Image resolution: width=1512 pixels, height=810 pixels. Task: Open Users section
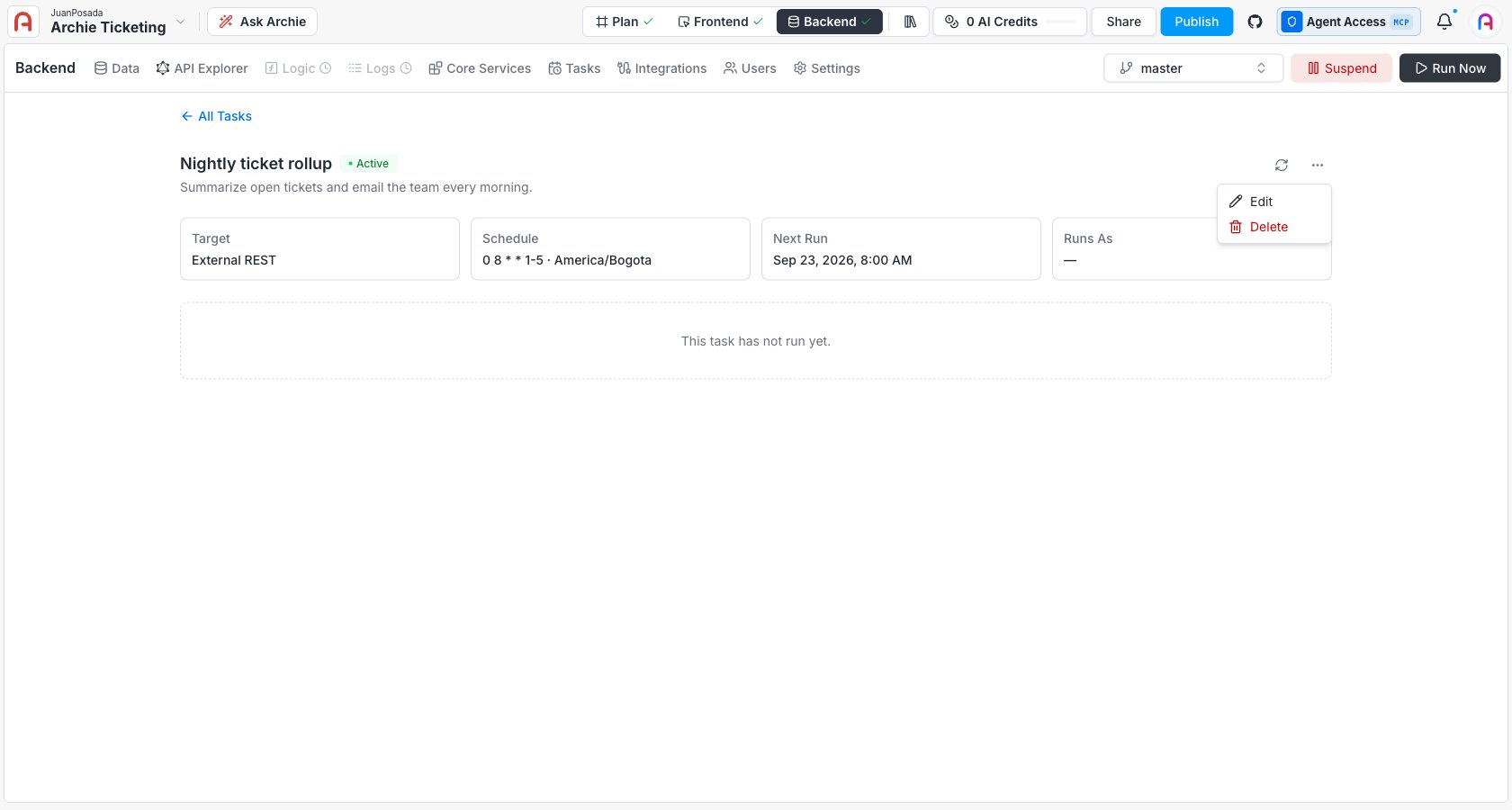[750, 68]
